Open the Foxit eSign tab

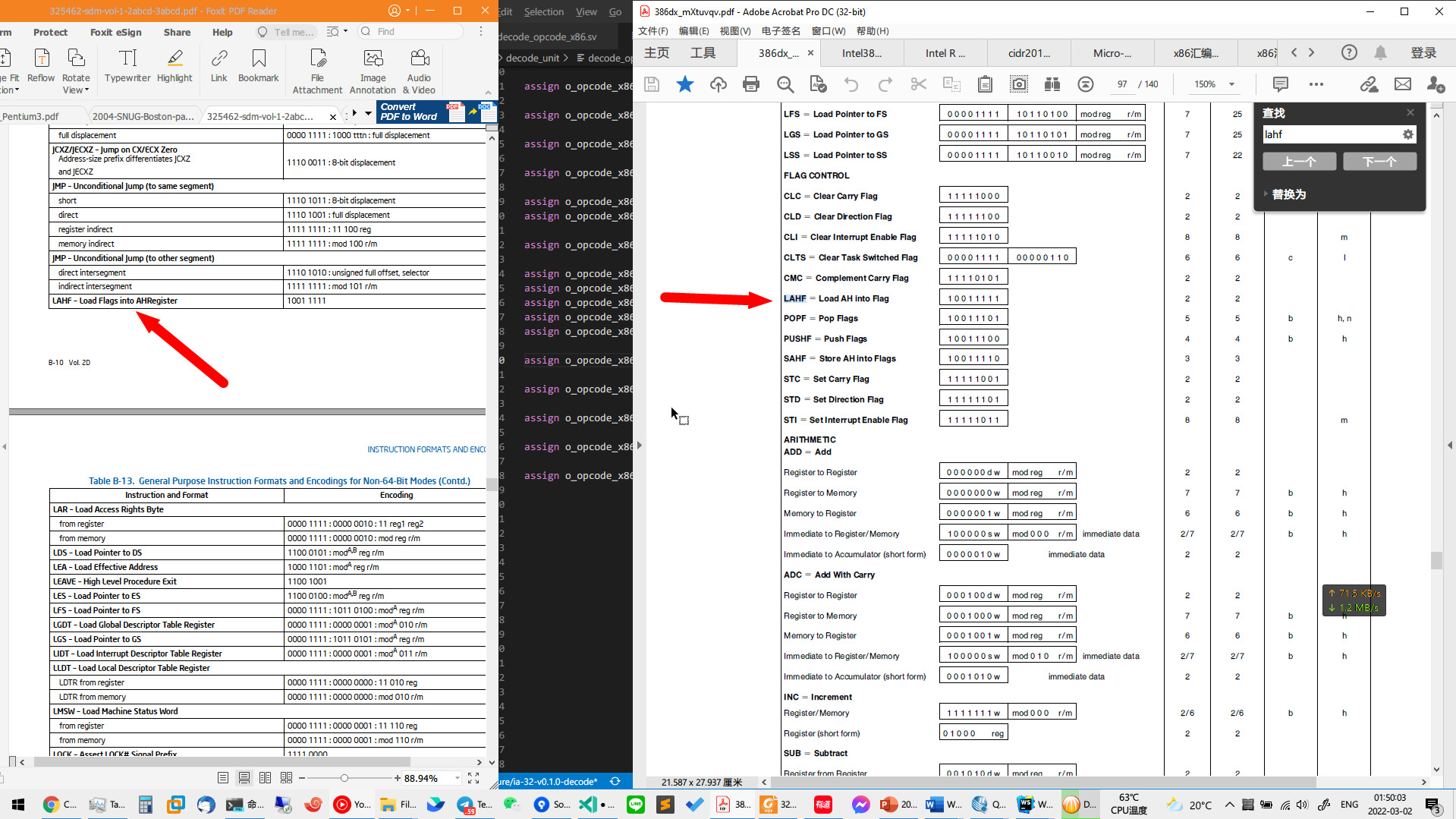(x=116, y=32)
